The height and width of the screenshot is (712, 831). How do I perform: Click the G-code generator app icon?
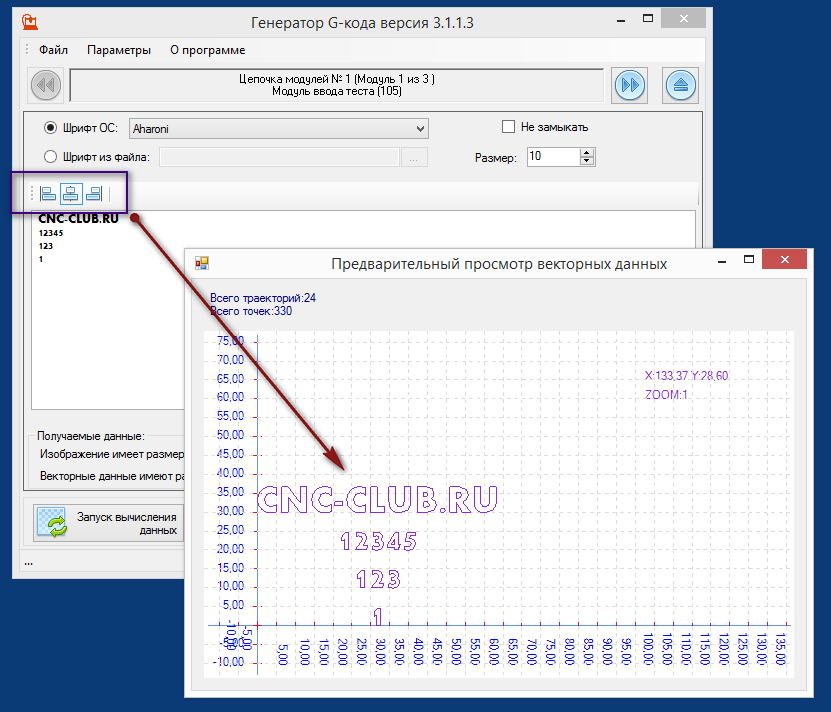click(x=30, y=22)
